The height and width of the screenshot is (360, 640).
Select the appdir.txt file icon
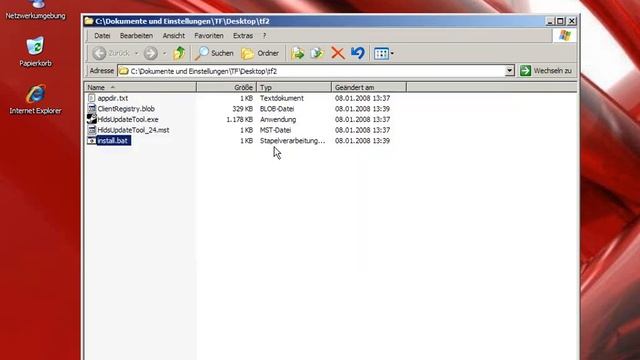coord(91,98)
